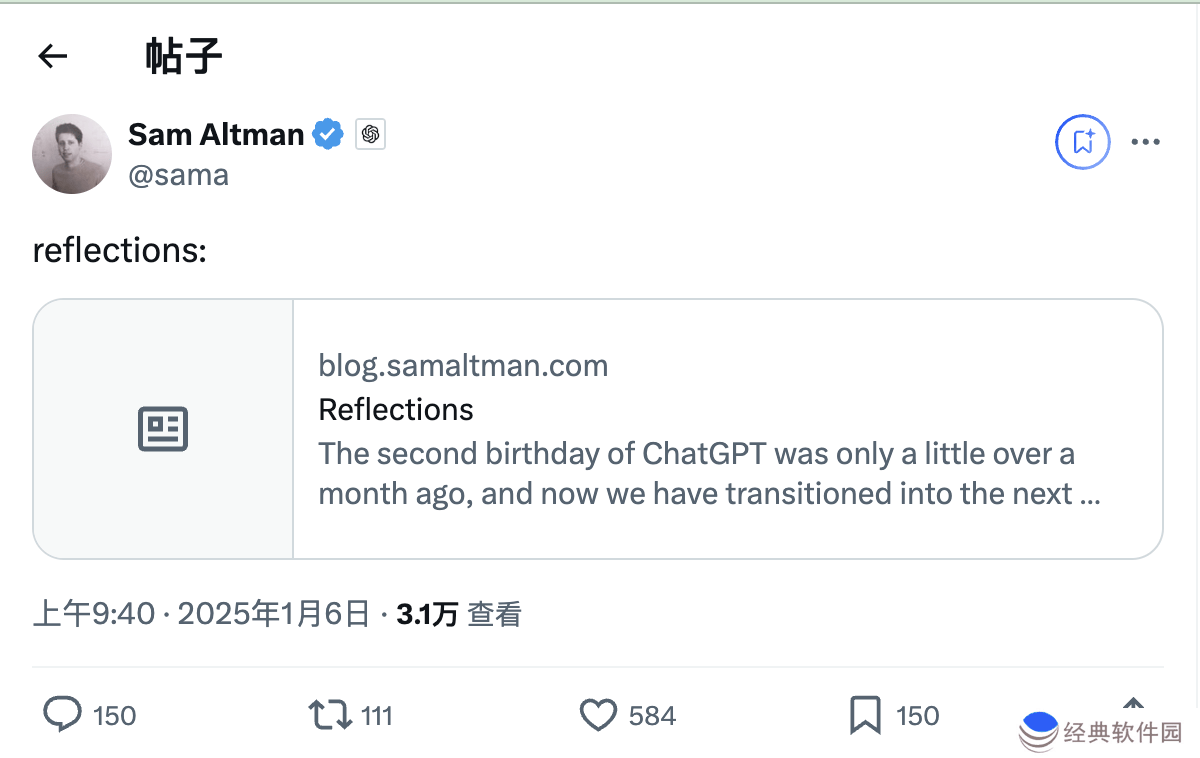View the 3.1万 查看 view count

click(x=459, y=613)
